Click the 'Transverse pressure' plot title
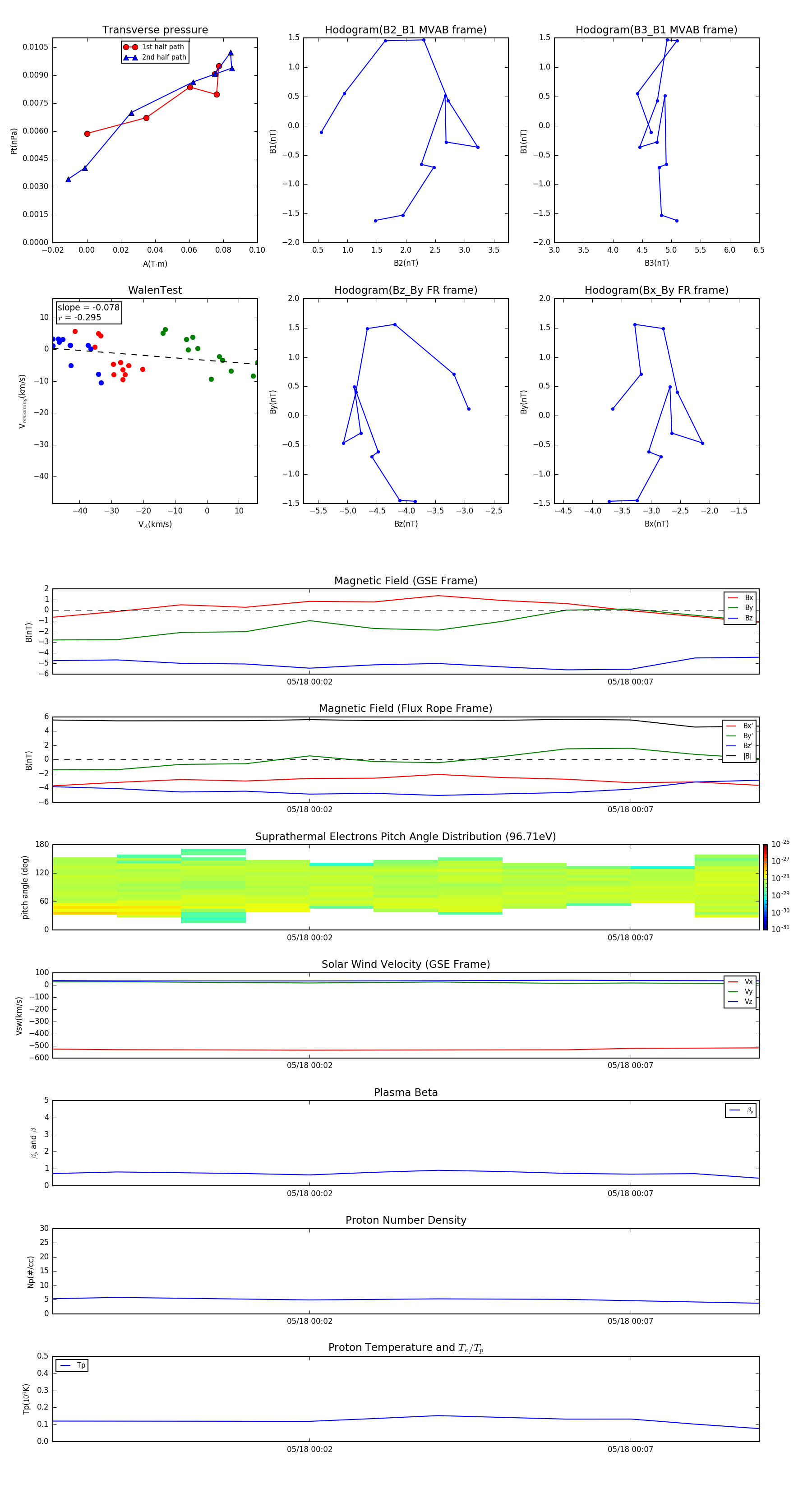 155,30
